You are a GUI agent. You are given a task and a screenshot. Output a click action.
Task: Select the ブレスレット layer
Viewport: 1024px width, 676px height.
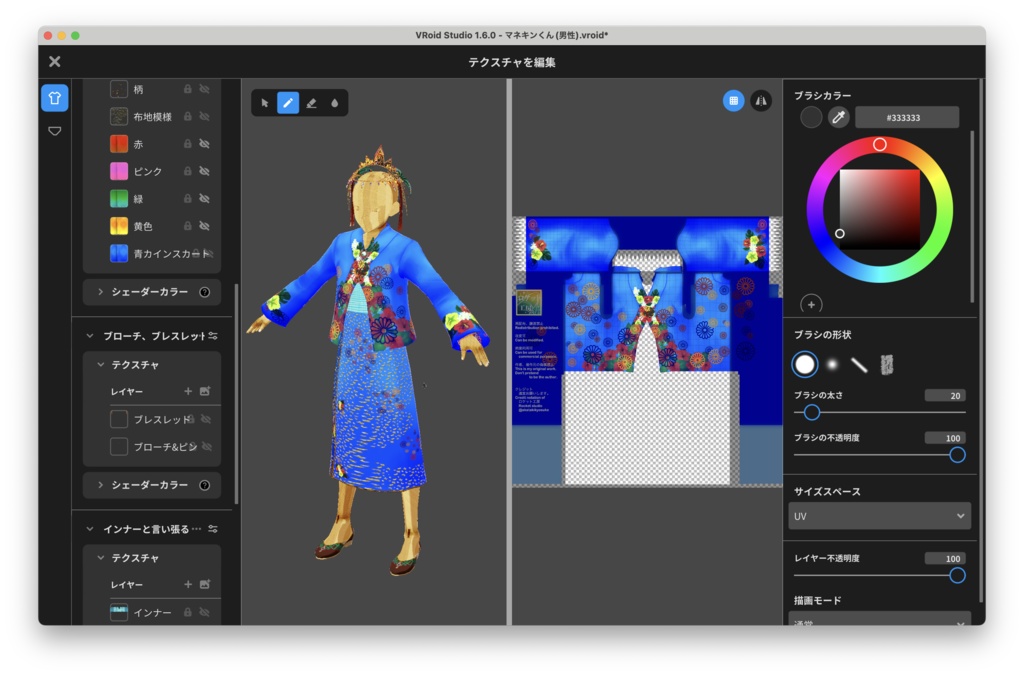coord(152,419)
